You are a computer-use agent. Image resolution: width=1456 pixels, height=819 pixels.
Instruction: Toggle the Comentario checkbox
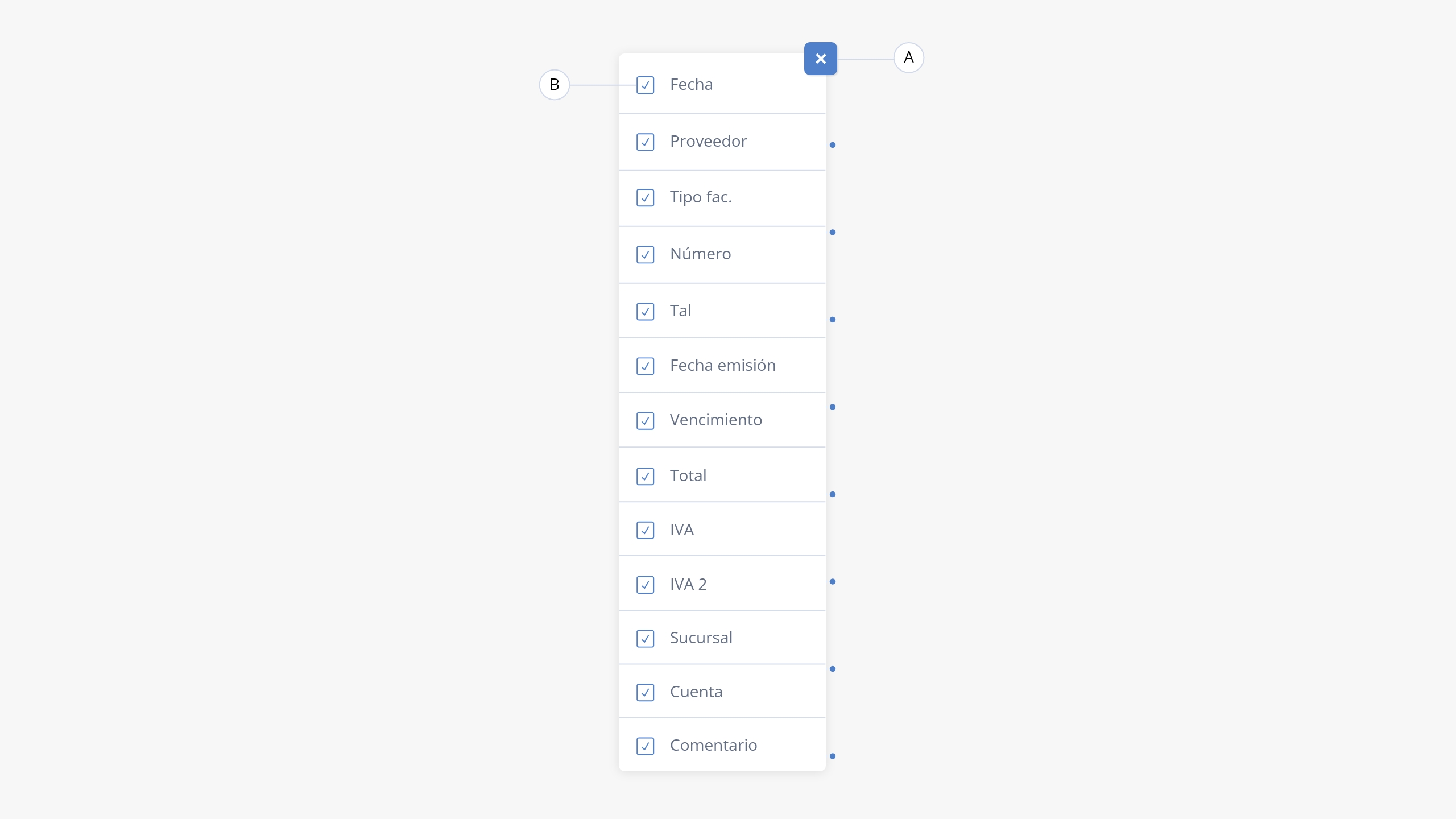pos(645,746)
